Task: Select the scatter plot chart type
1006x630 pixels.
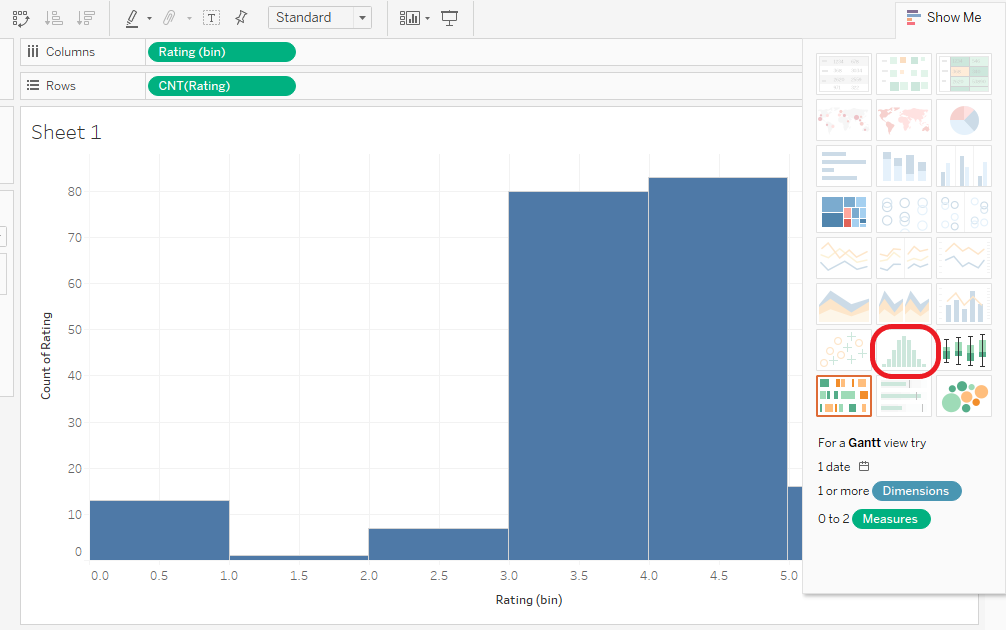Action: [843, 351]
